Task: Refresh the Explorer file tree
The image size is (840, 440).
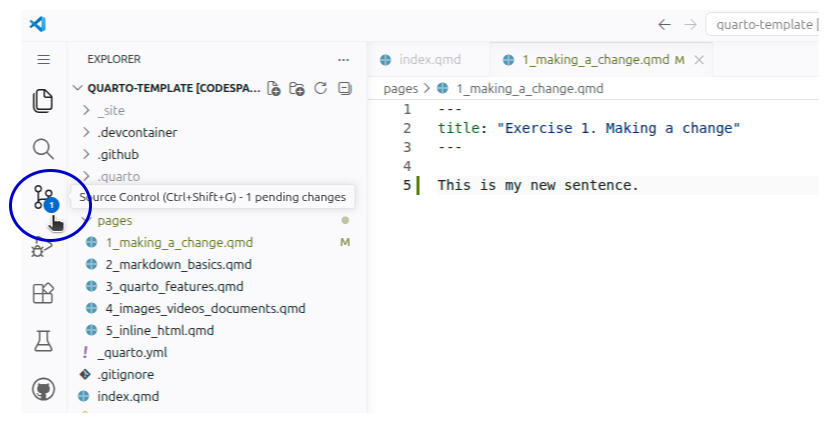Action: click(x=320, y=88)
